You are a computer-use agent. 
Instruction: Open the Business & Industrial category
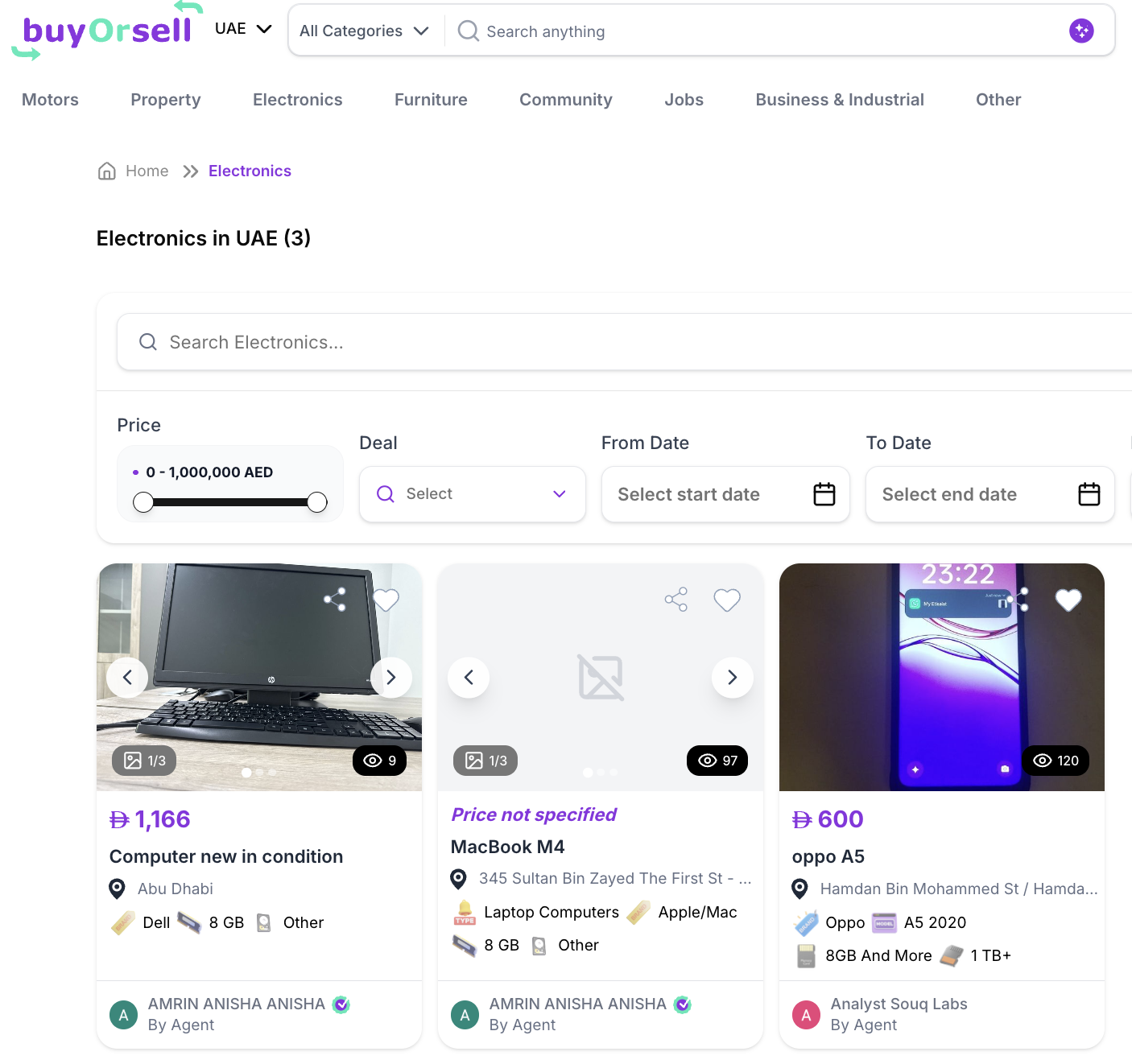[840, 100]
